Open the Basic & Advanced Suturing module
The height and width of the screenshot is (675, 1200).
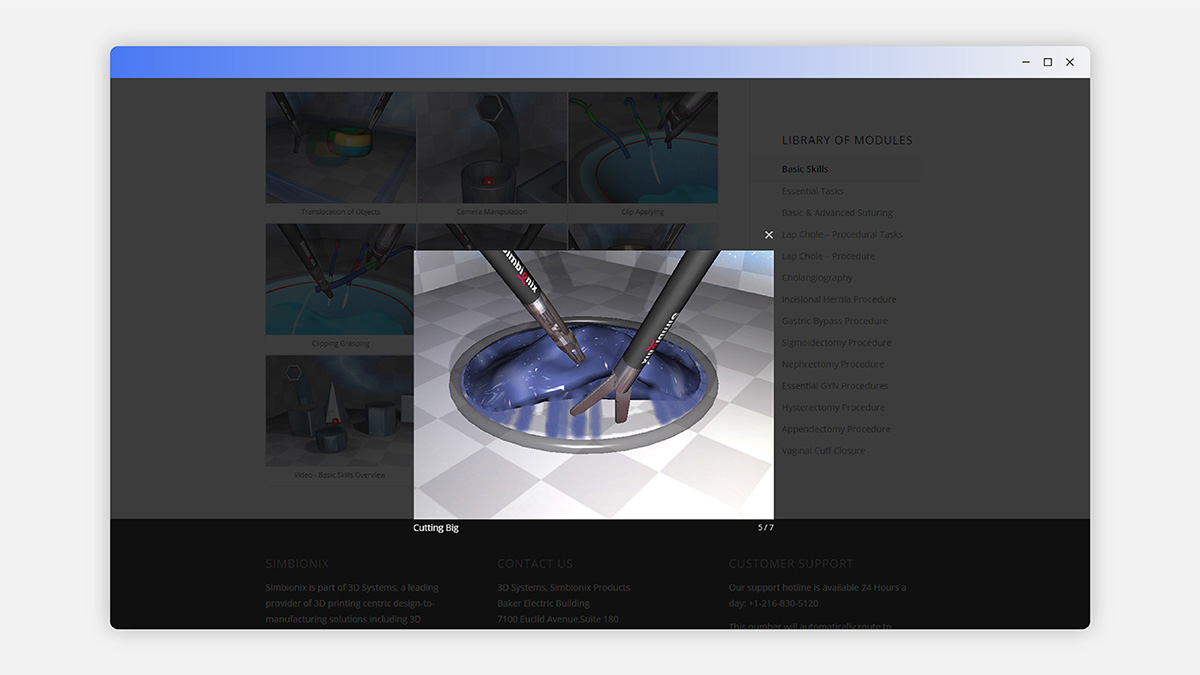coord(837,213)
